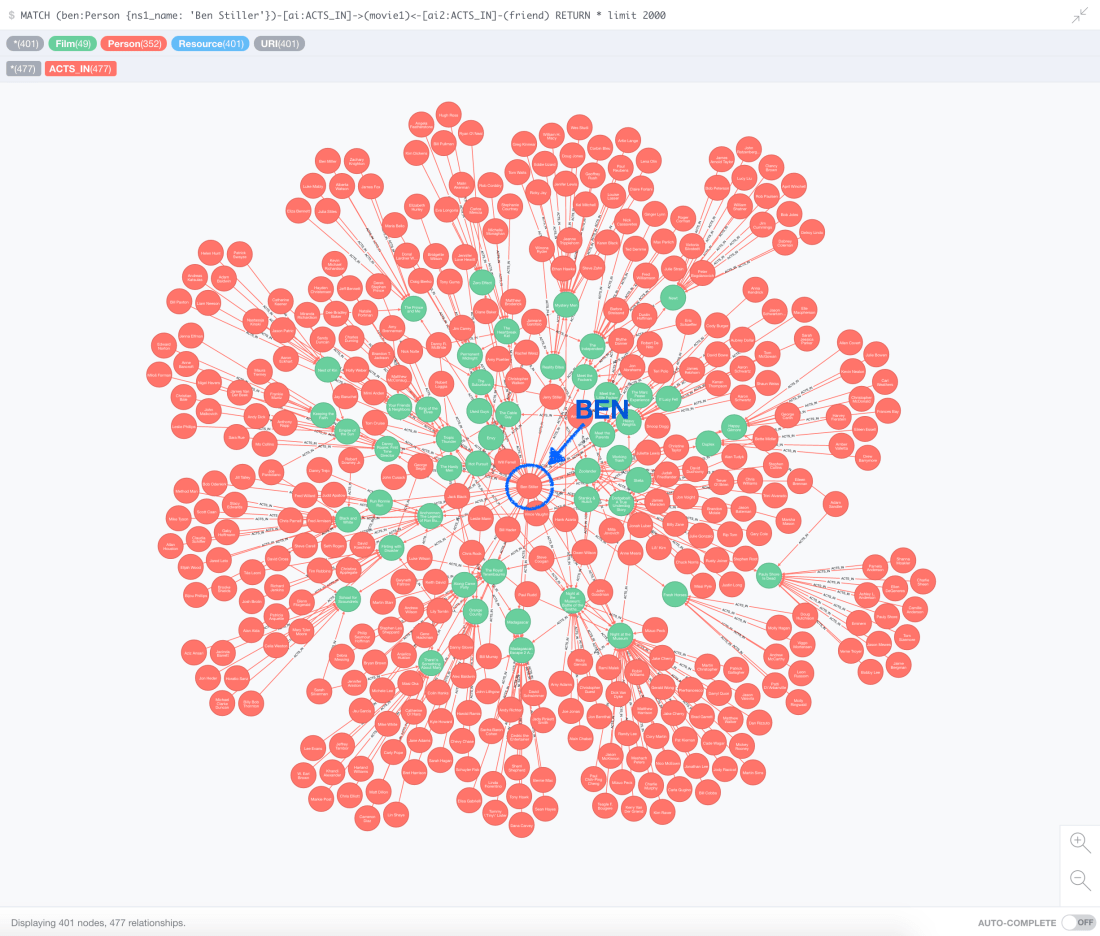This screenshot has width=1100, height=936.
Task: Select the Film(49) label filter pill
Action: pyautogui.click(x=72, y=44)
